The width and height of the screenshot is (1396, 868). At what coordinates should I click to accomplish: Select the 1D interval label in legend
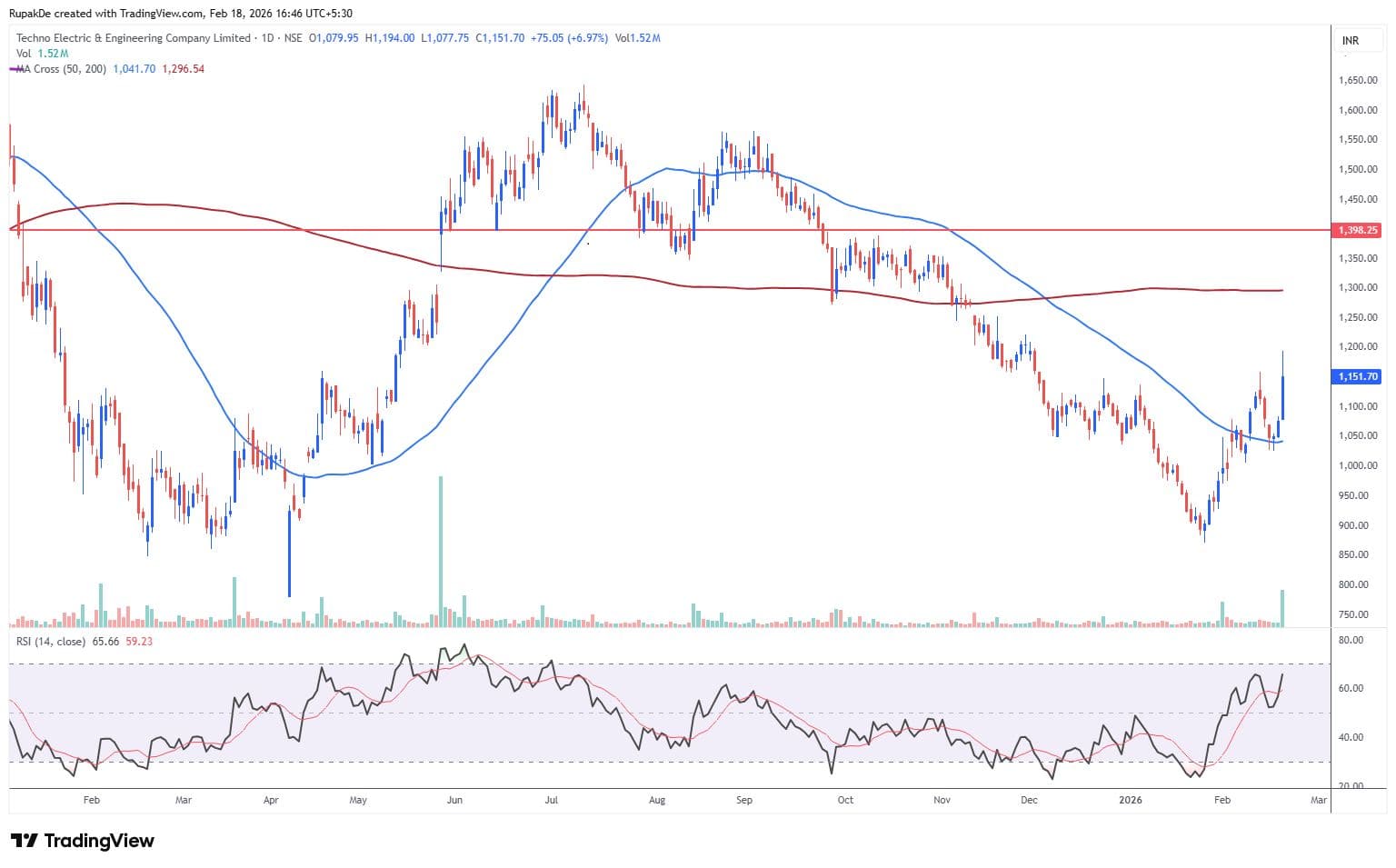coord(267,38)
